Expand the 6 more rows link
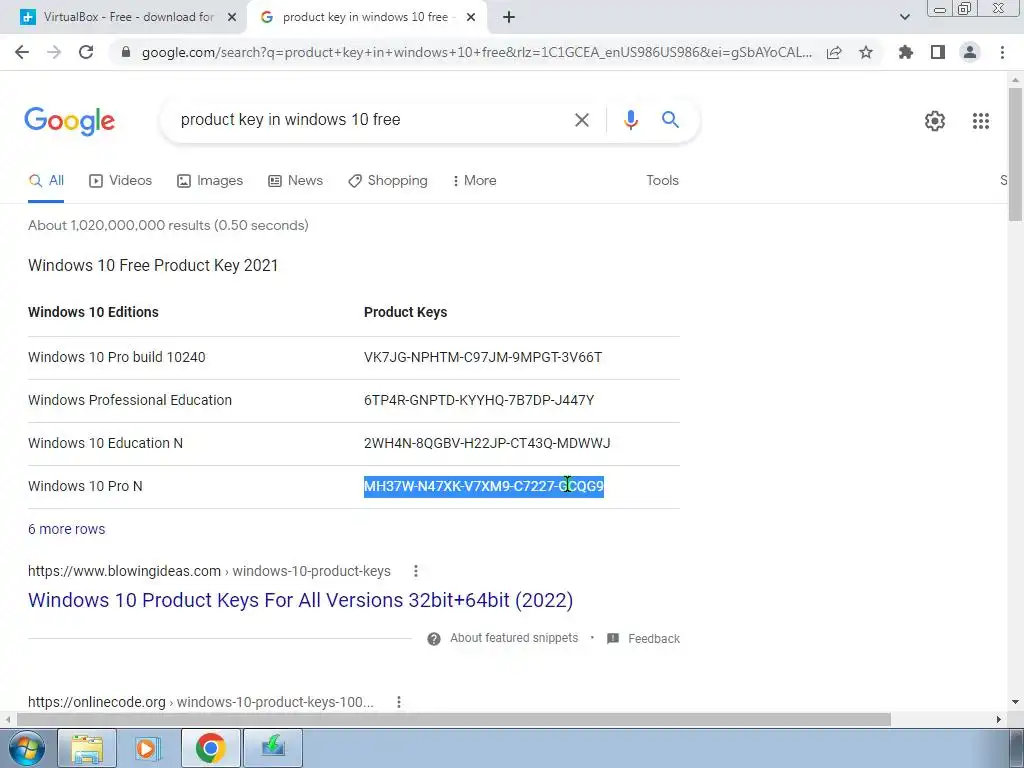 click(67, 530)
